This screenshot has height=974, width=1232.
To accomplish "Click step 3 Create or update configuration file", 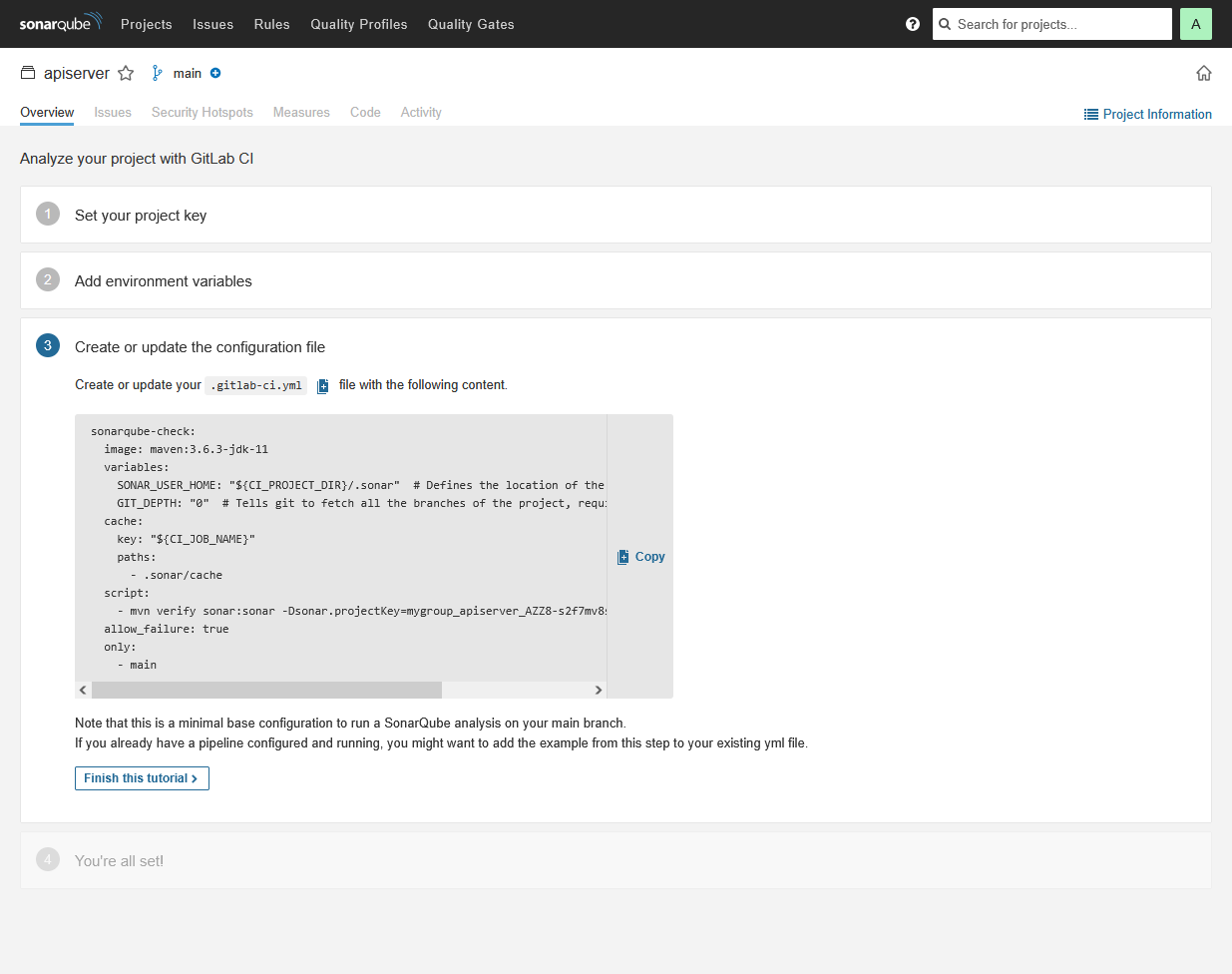I will (200, 347).
